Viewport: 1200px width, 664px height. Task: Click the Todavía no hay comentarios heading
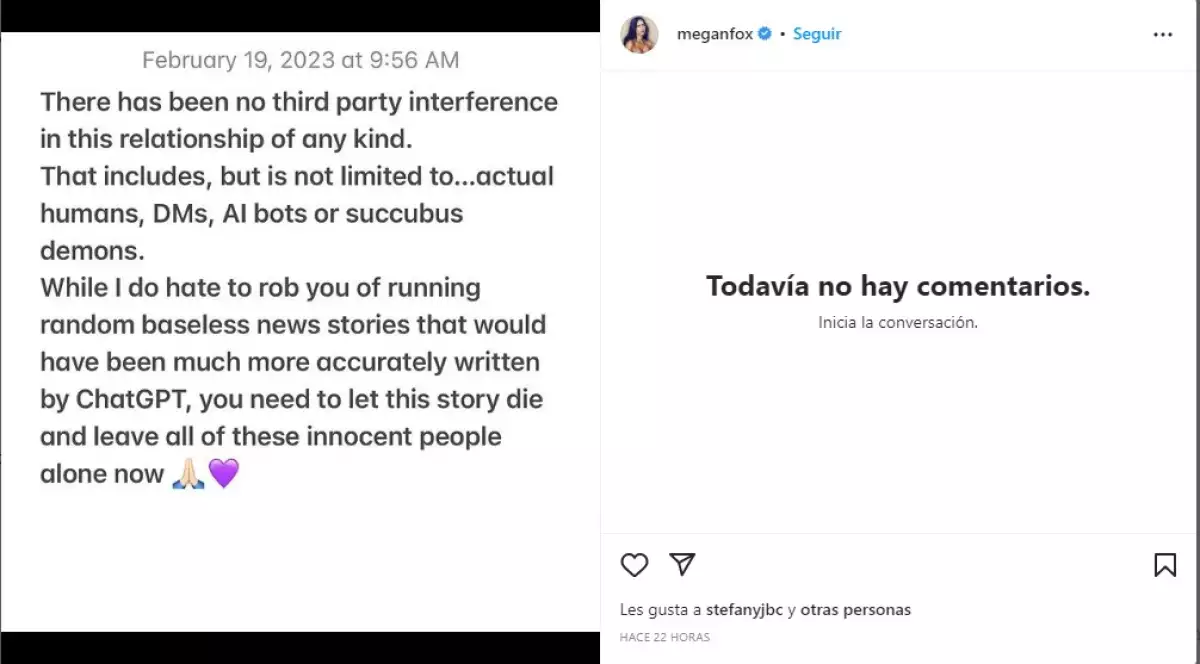898,287
